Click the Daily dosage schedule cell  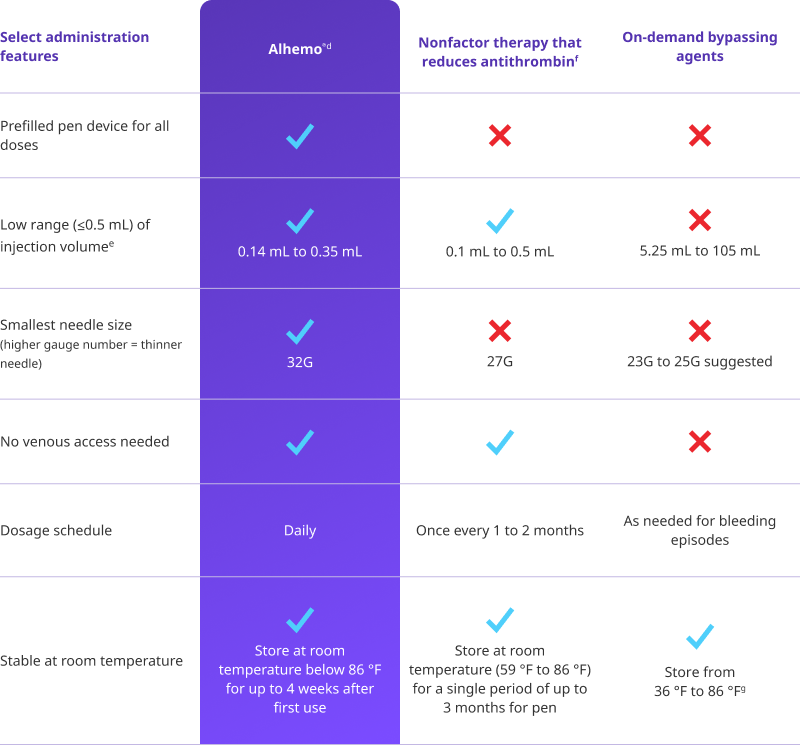click(x=299, y=531)
